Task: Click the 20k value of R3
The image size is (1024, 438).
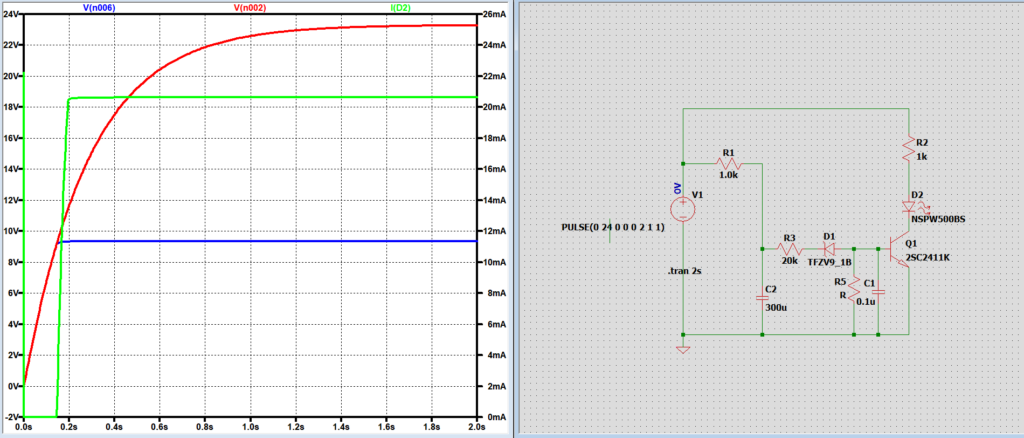Action: (x=789, y=260)
